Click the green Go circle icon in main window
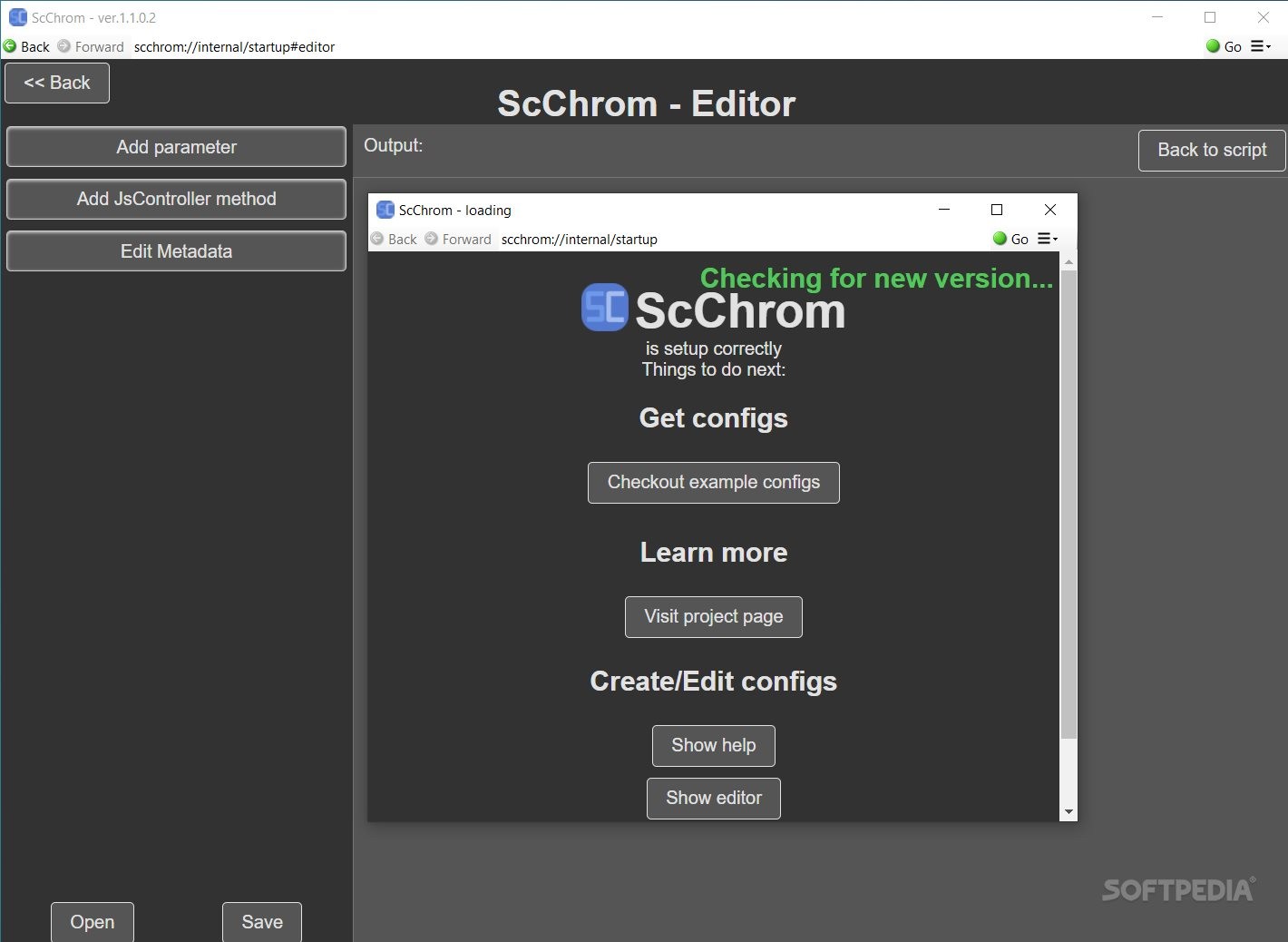1288x942 pixels. click(1213, 46)
